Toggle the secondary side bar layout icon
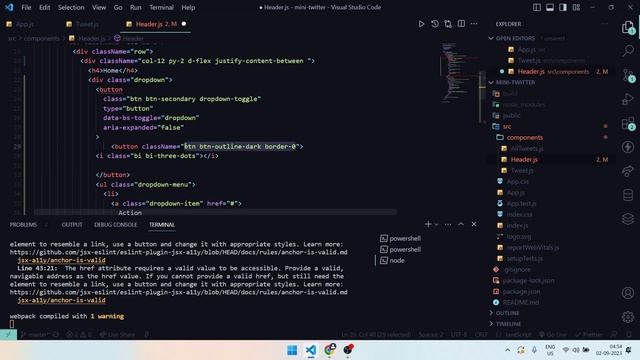 [x=563, y=7]
